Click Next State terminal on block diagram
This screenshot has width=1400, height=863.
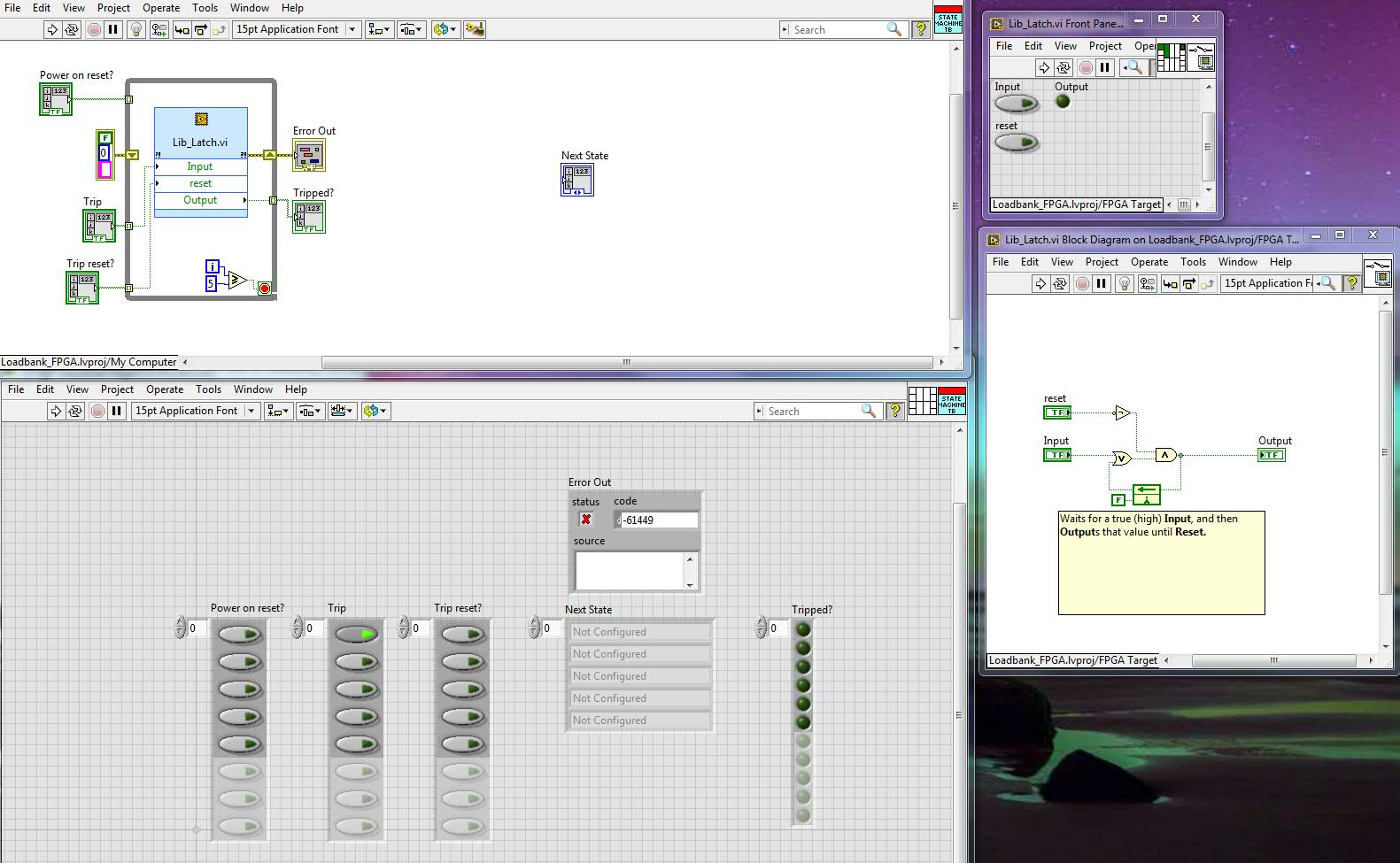[577, 181]
